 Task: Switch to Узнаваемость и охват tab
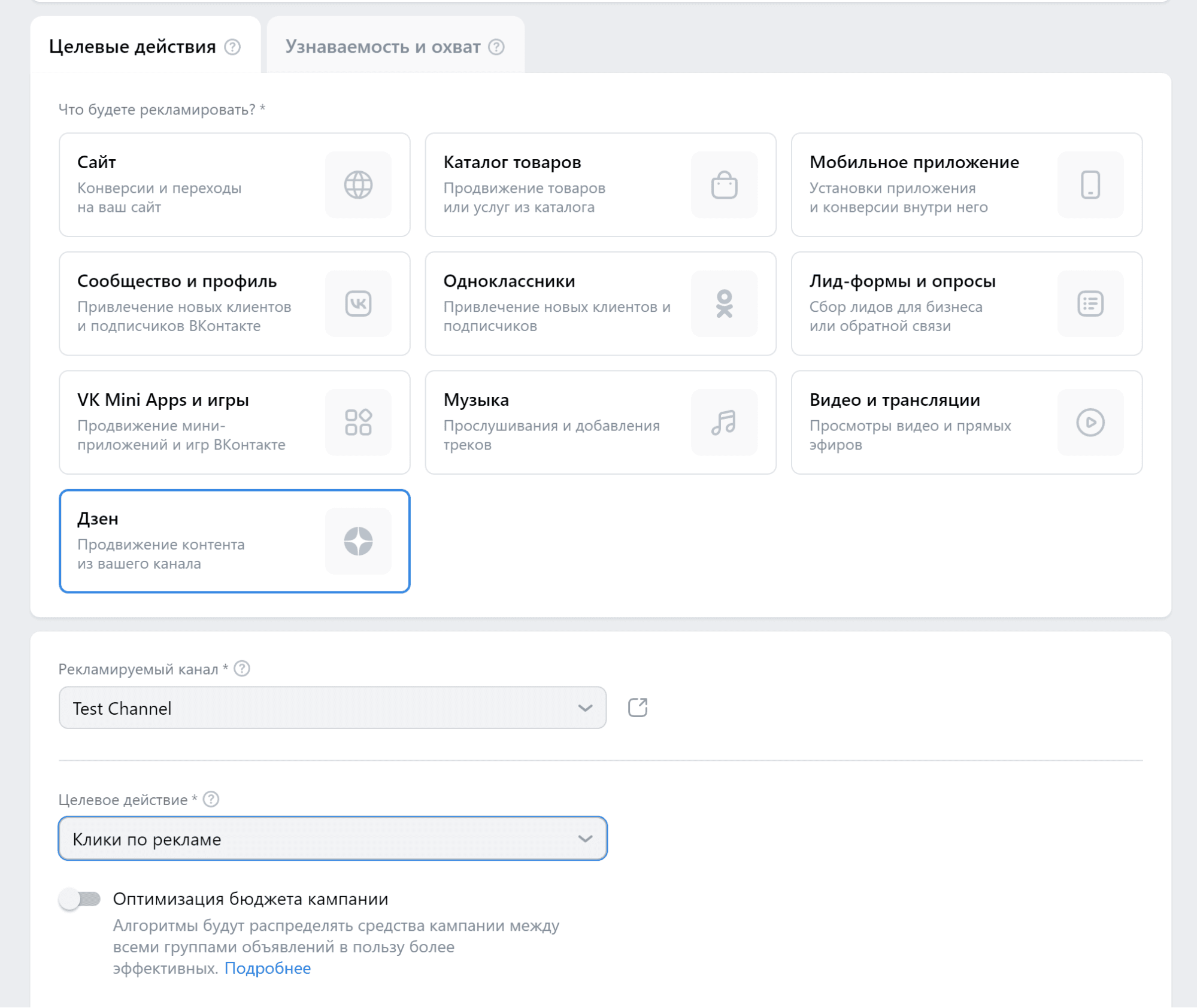pyautogui.click(x=395, y=45)
